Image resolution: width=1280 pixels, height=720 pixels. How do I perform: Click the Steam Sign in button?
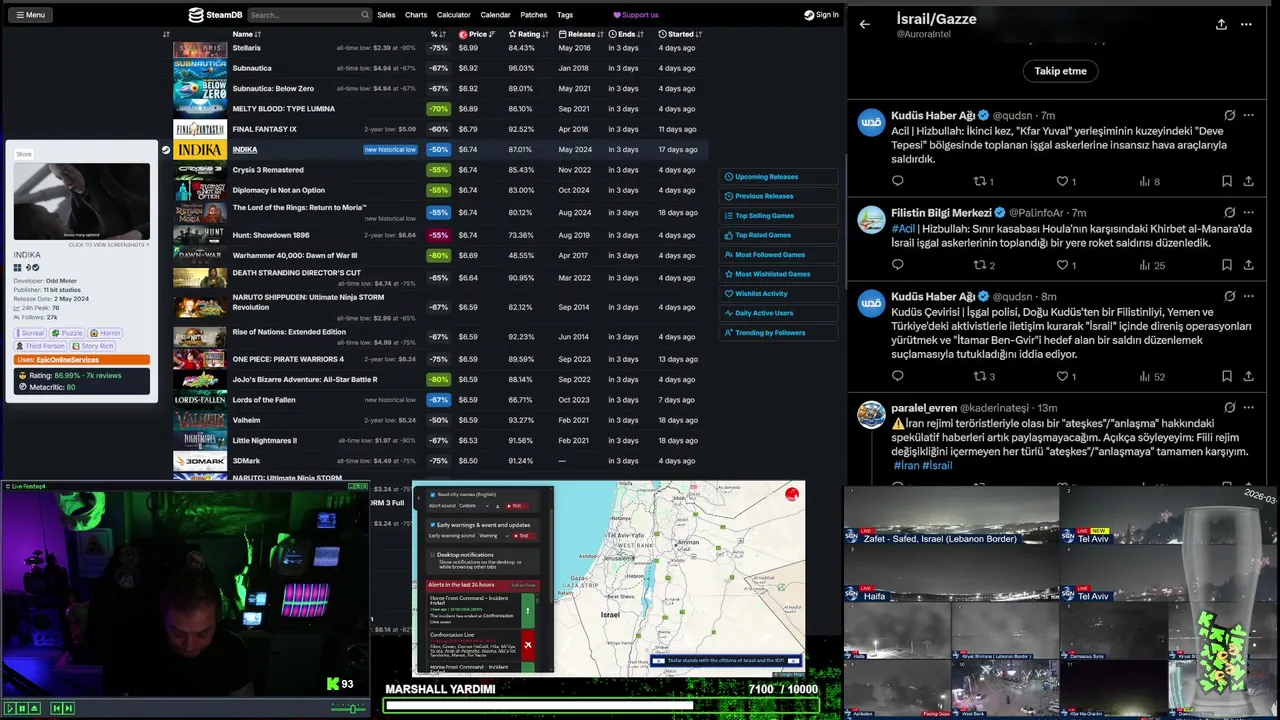(x=821, y=15)
